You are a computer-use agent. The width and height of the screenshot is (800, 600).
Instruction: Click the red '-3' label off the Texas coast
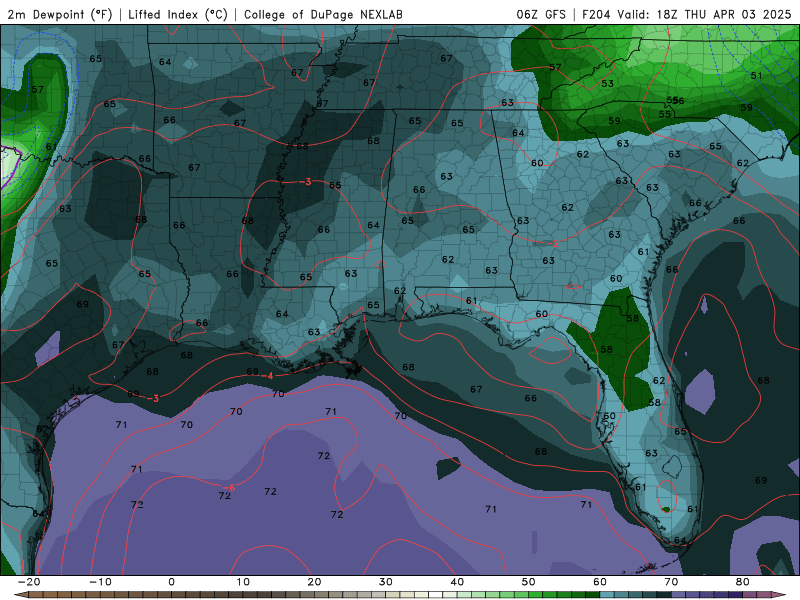point(153,398)
